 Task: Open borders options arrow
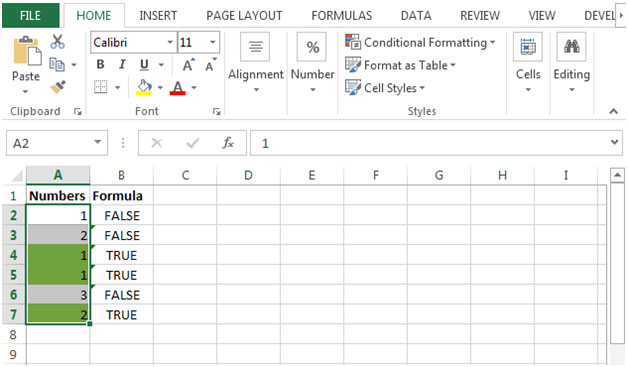click(x=117, y=87)
